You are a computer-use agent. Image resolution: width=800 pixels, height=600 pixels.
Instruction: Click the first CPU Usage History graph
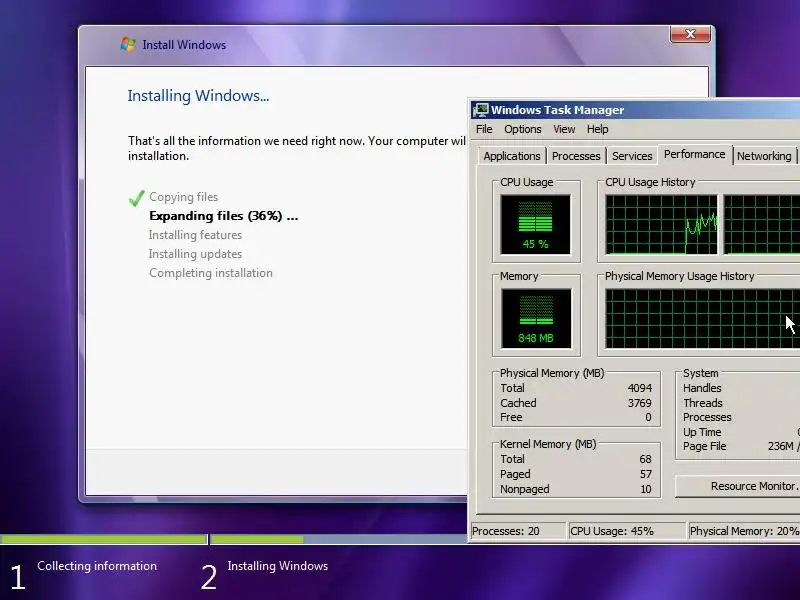pos(661,224)
